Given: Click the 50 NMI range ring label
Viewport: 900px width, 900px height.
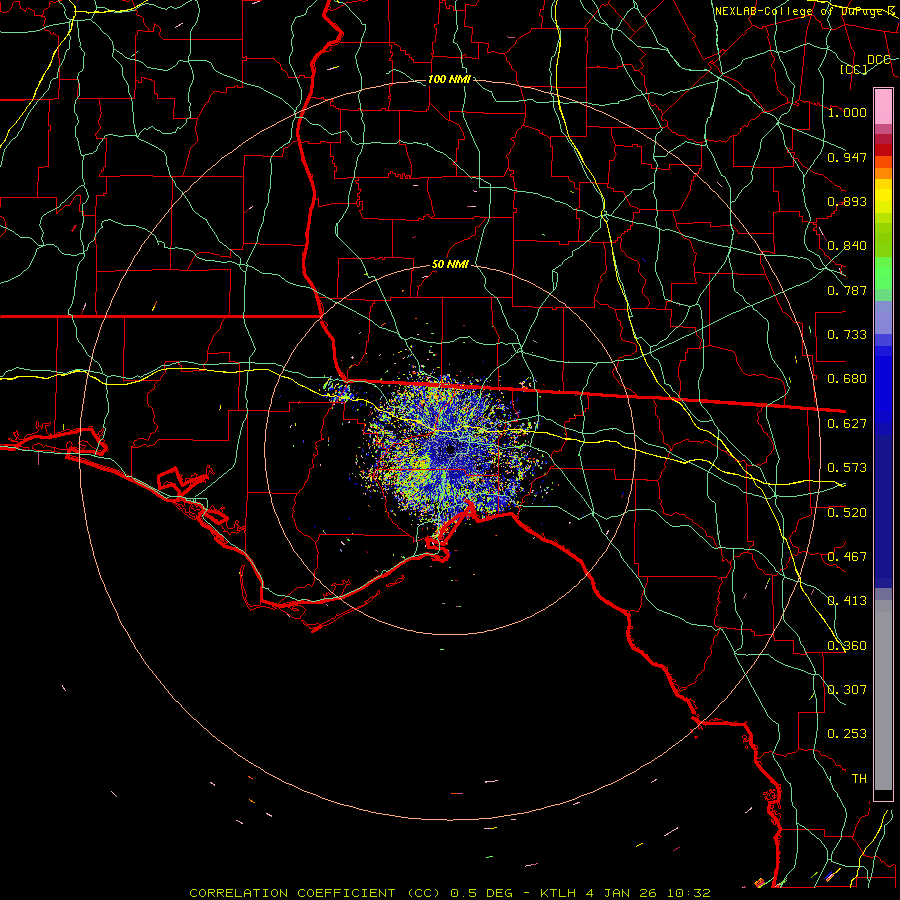Looking at the screenshot, I should [x=450, y=265].
